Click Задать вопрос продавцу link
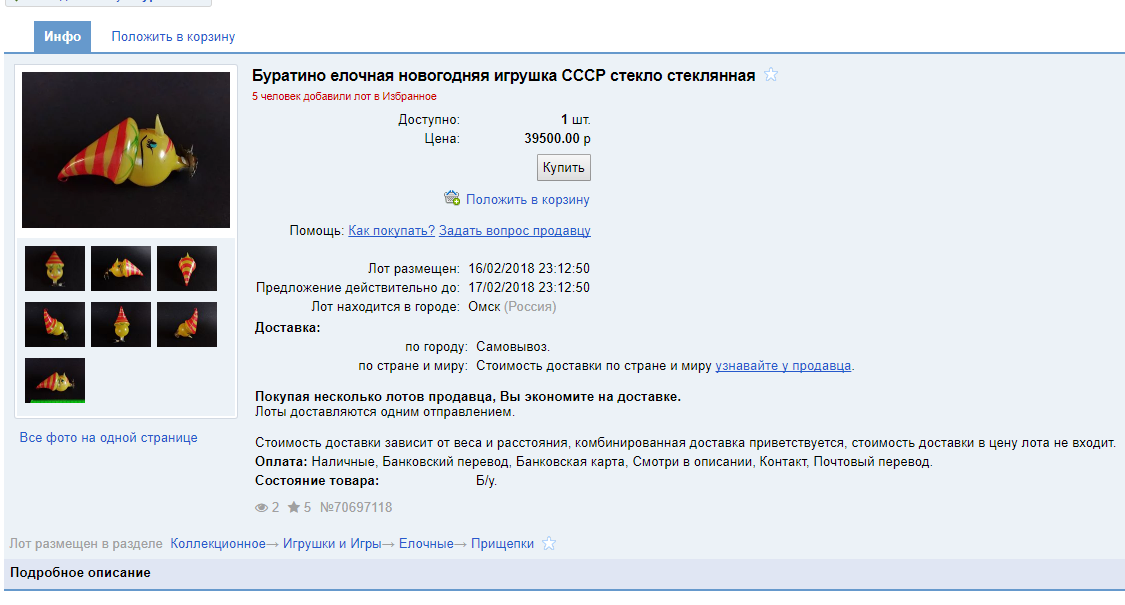Screen dimensions: 1125x605 [x=514, y=230]
